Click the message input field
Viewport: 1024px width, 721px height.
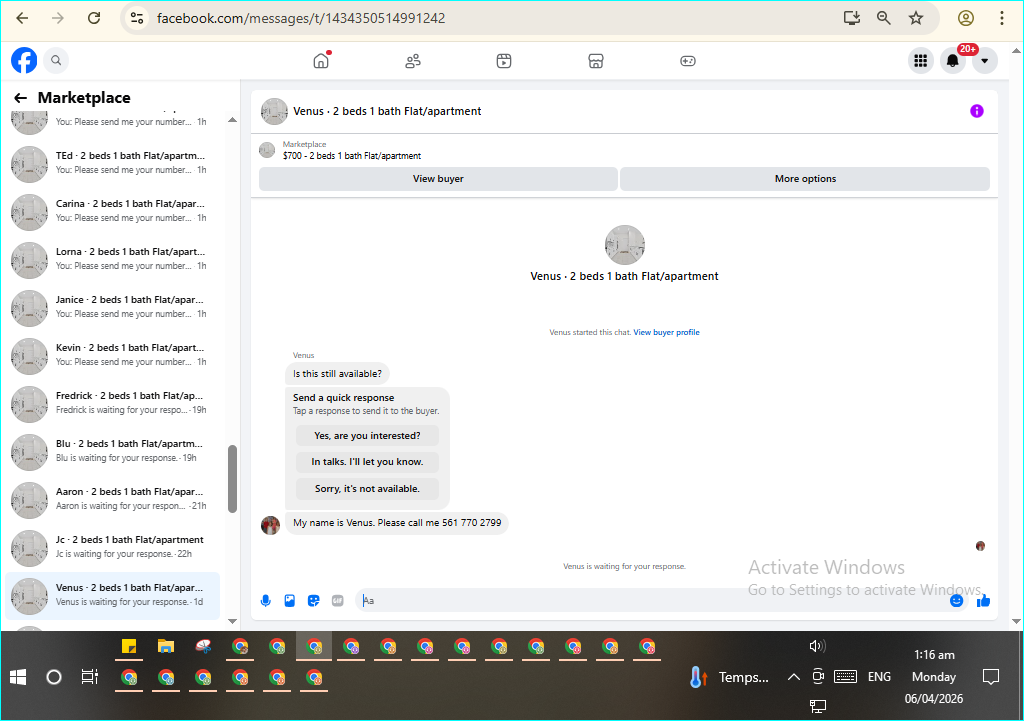pos(653,601)
